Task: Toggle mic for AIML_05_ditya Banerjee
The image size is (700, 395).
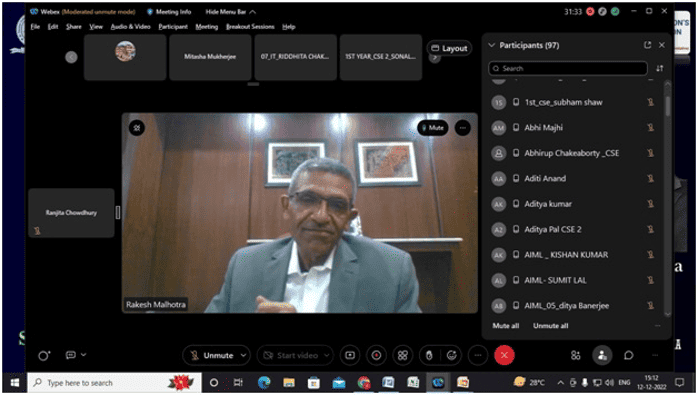Action: pyautogui.click(x=650, y=306)
